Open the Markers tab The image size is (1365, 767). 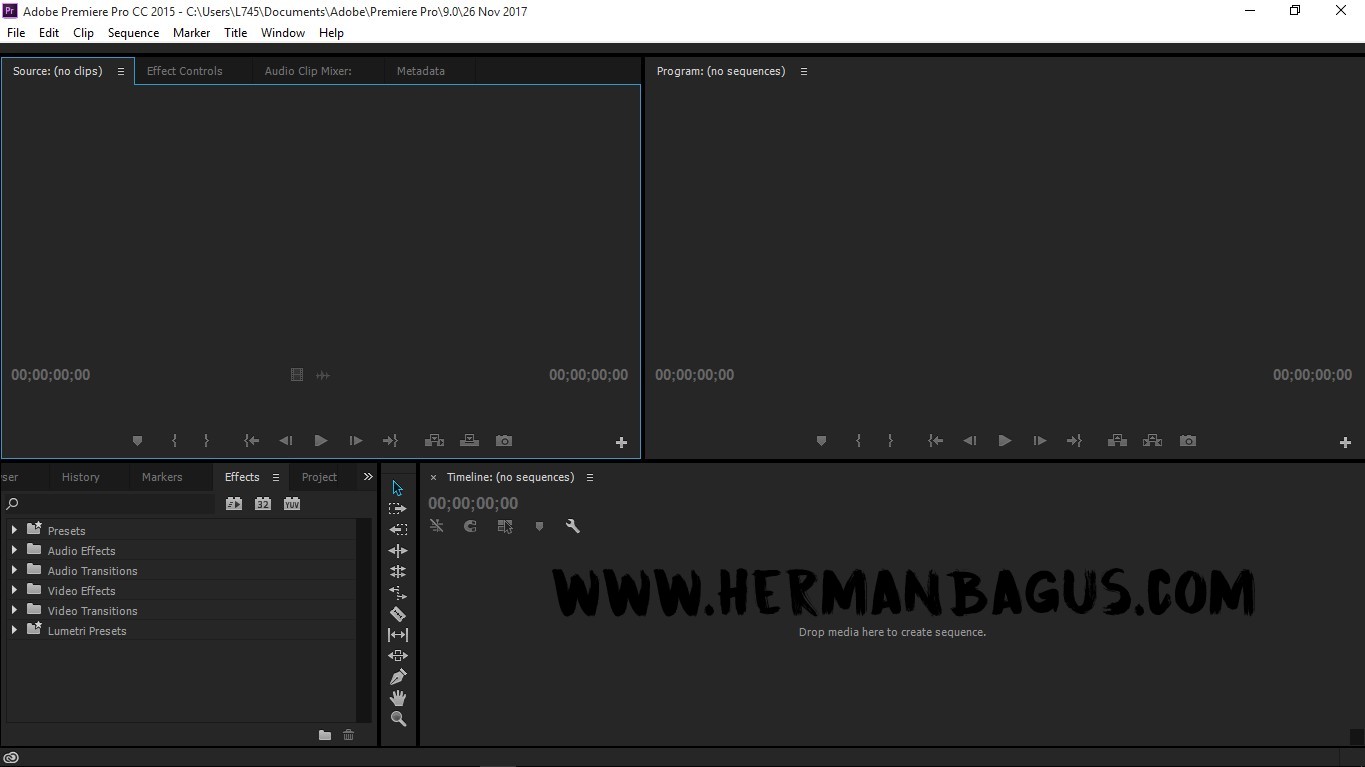pyautogui.click(x=162, y=477)
